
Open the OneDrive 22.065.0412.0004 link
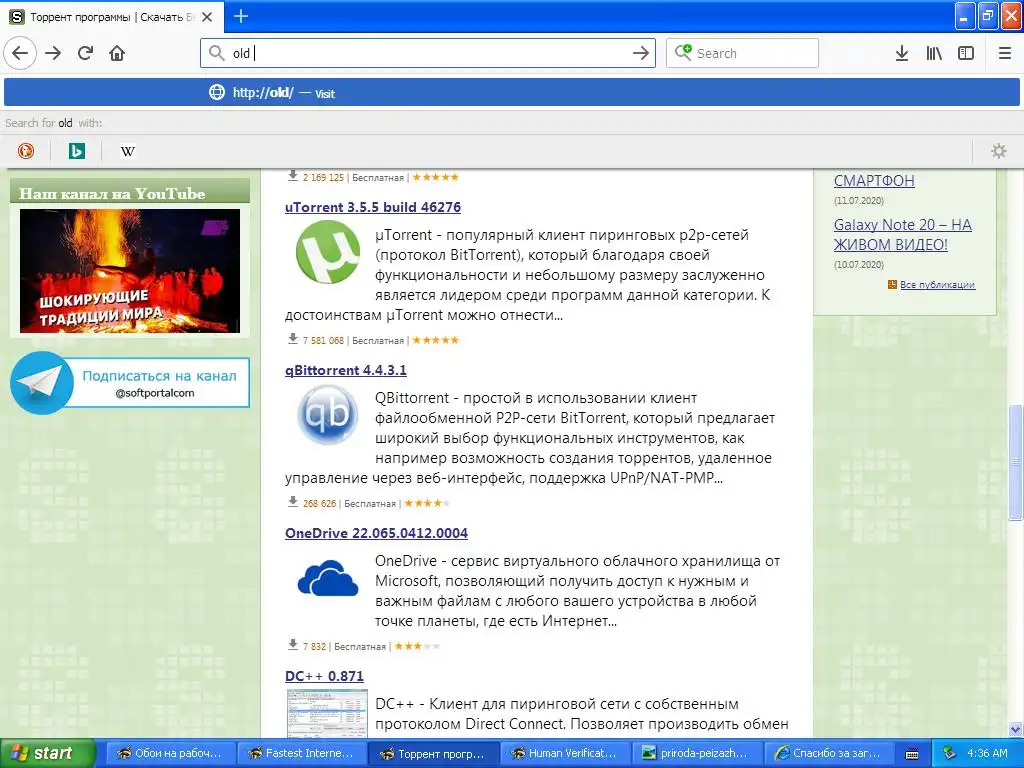(x=376, y=533)
